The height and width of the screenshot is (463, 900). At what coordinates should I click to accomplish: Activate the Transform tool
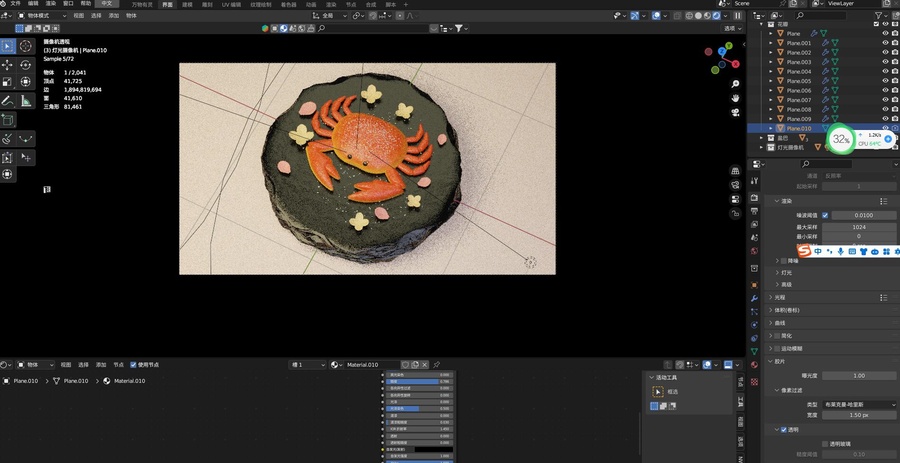(25, 82)
